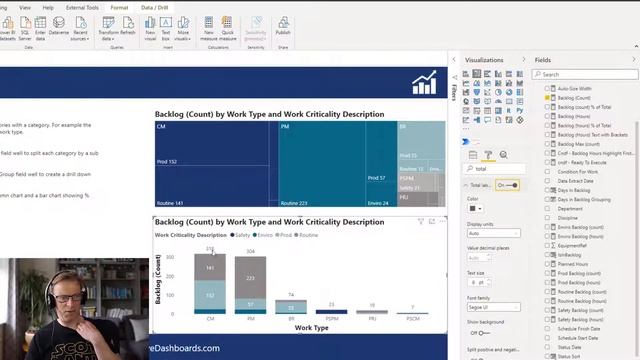Collapse the Fields pane chevron
The height and width of the screenshot is (360, 640).
click(634, 60)
